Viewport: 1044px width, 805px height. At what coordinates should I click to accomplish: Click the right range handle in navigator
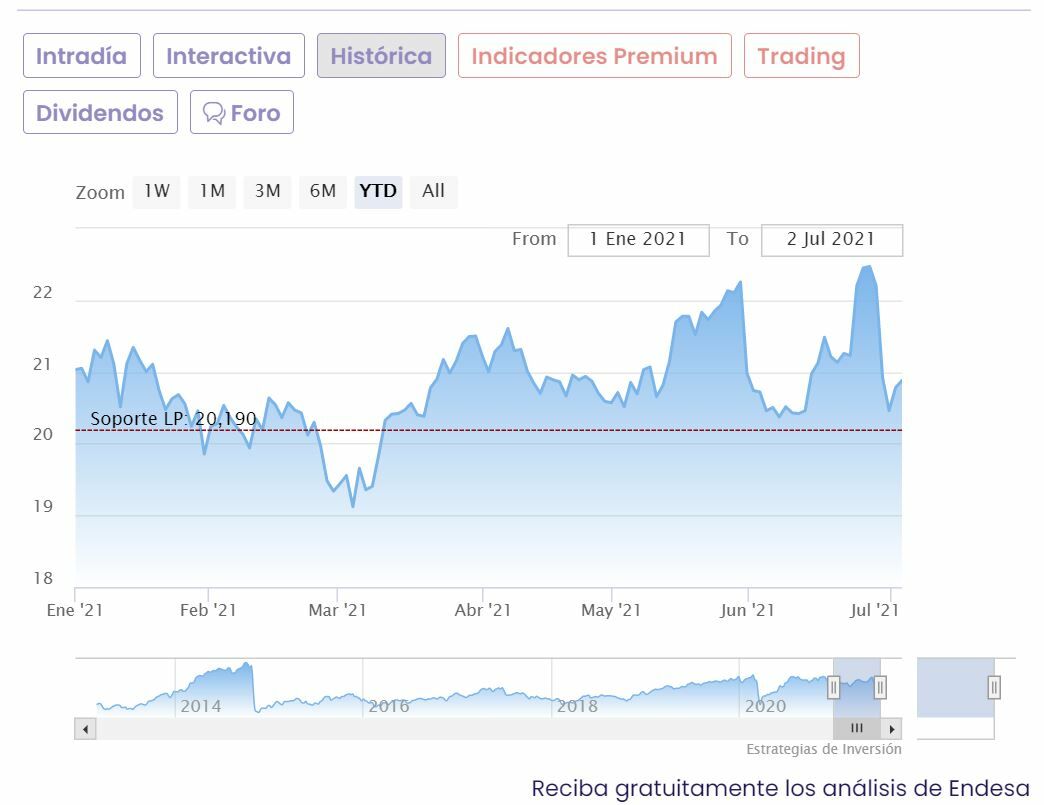coord(880,687)
